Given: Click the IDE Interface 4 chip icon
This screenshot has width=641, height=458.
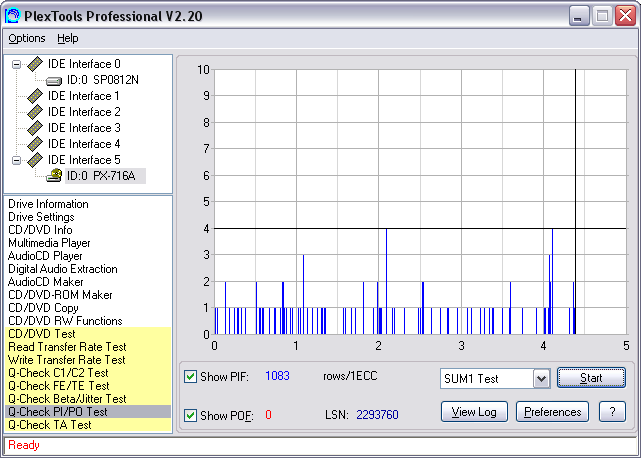Looking at the screenshot, I should pyautogui.click(x=35, y=144).
